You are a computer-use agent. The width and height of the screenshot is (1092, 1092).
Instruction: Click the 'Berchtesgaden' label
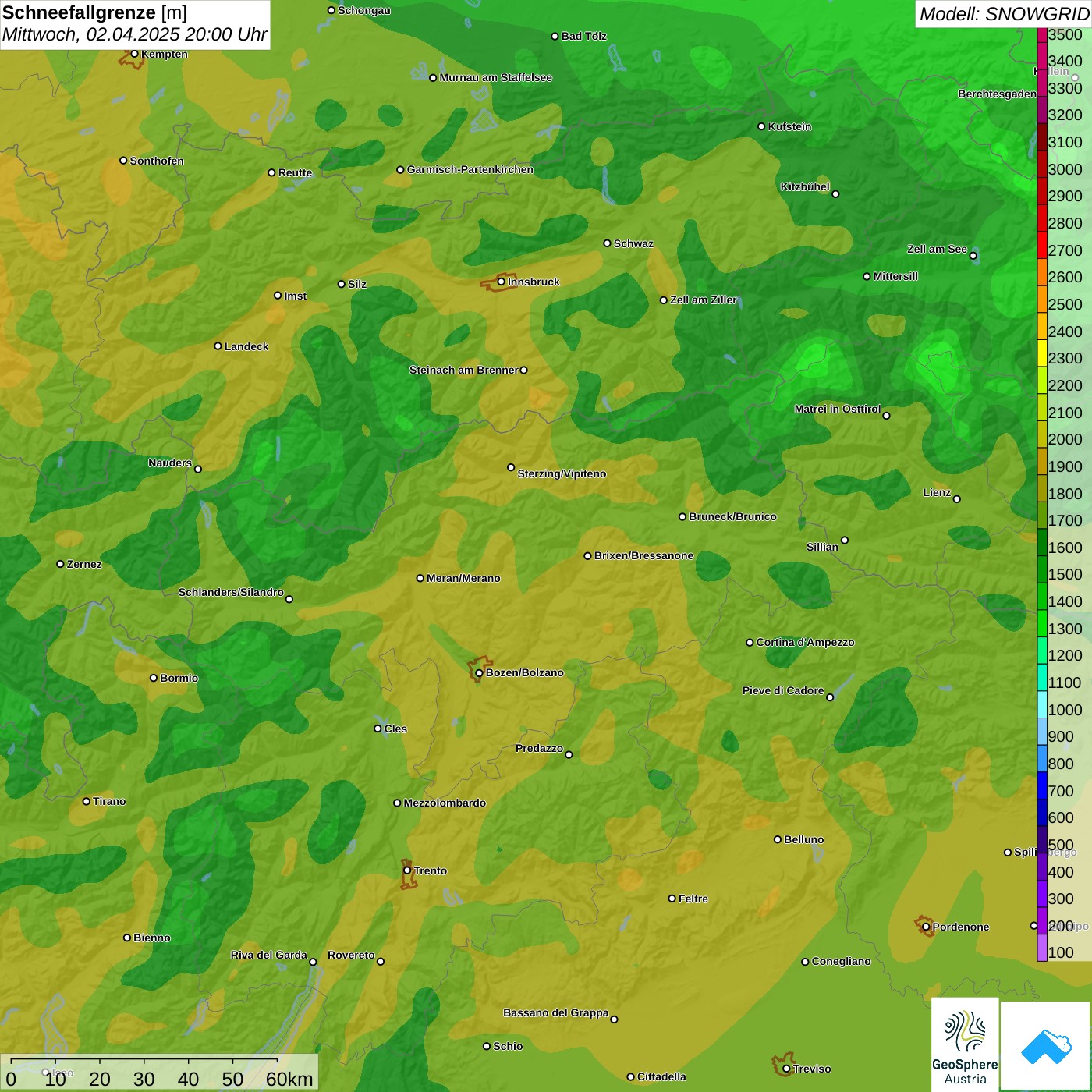[997, 94]
